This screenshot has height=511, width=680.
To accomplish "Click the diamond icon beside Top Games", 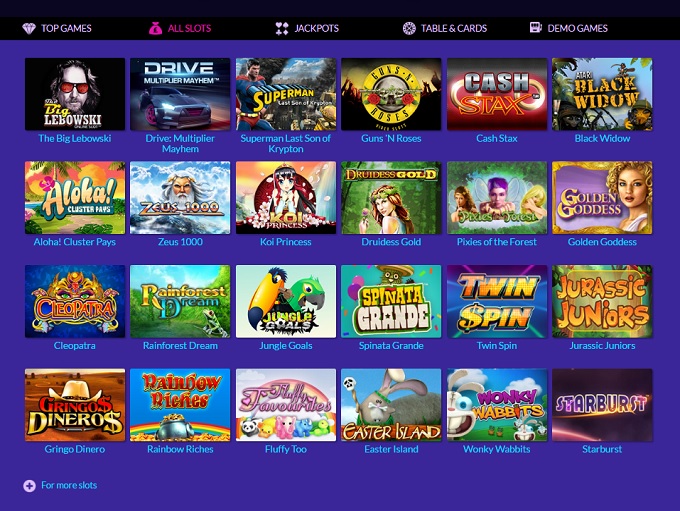I will (x=29, y=29).
